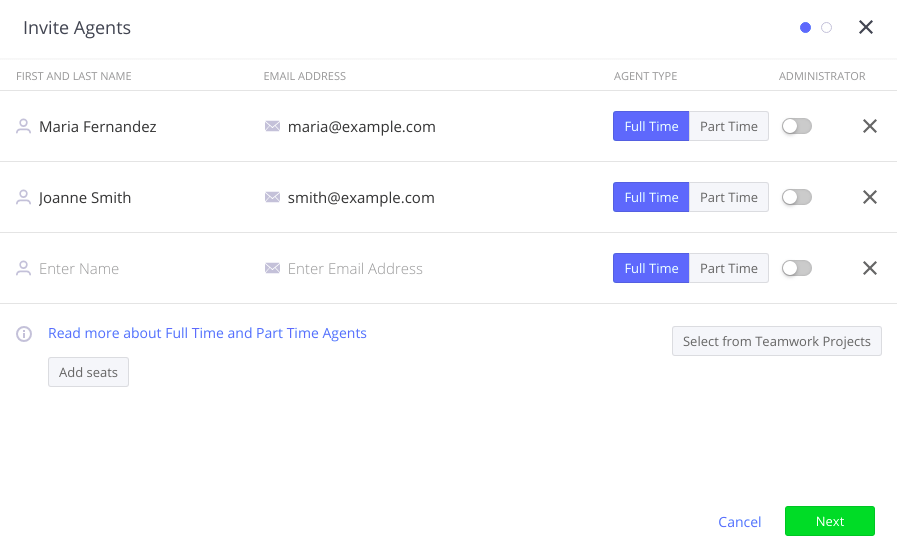The width and height of the screenshot is (897, 557).
Task: Click the person icon beside Joanne Smith
Action: (x=24, y=198)
